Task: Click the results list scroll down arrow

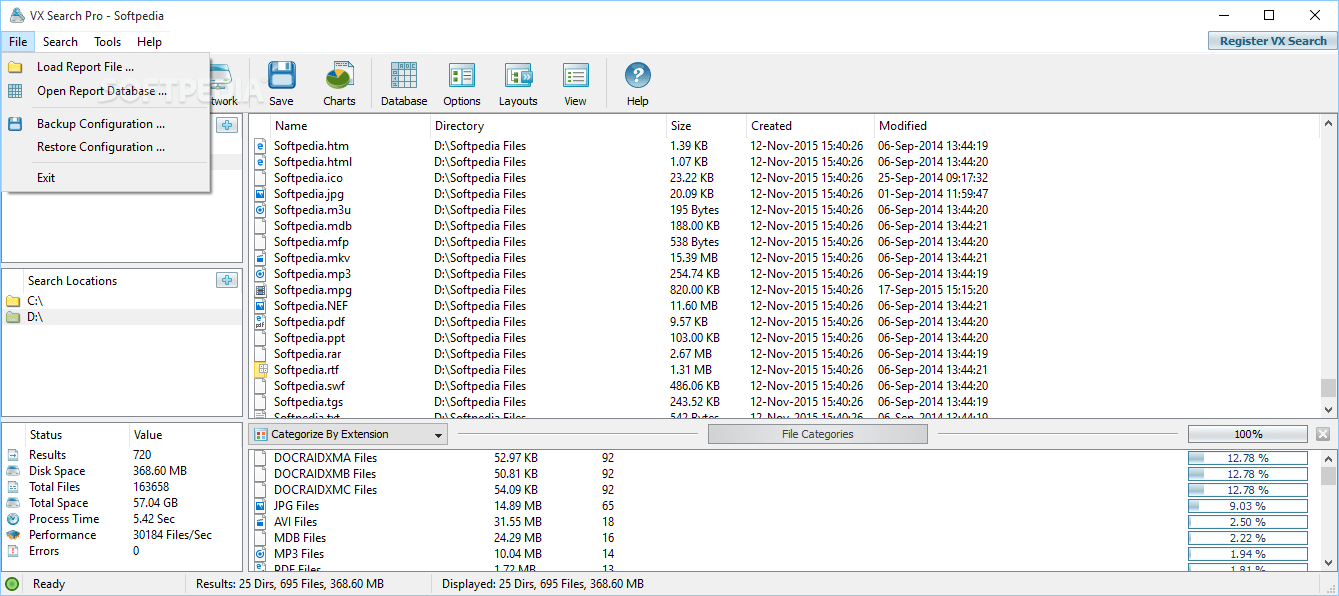Action: 1328,409
